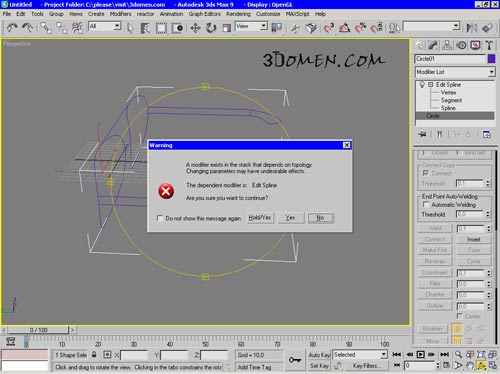500x374 pixels.
Task: Open the Modifiers menu
Action: tap(120, 14)
